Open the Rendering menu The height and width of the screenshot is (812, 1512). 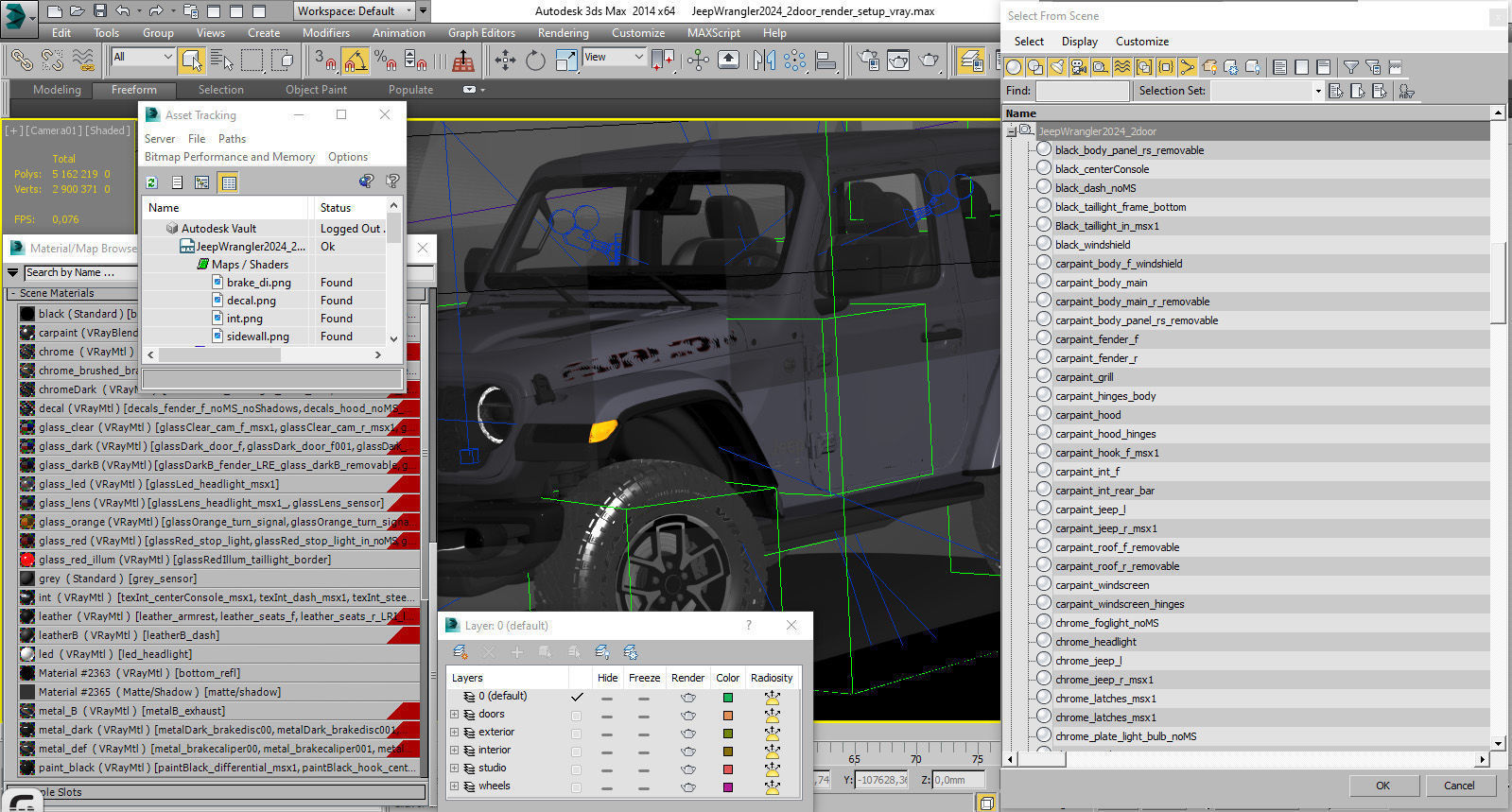[x=563, y=32]
